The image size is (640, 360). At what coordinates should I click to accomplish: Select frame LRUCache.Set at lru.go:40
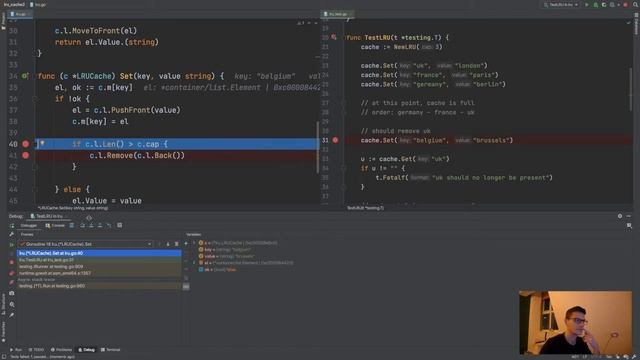[99, 253]
